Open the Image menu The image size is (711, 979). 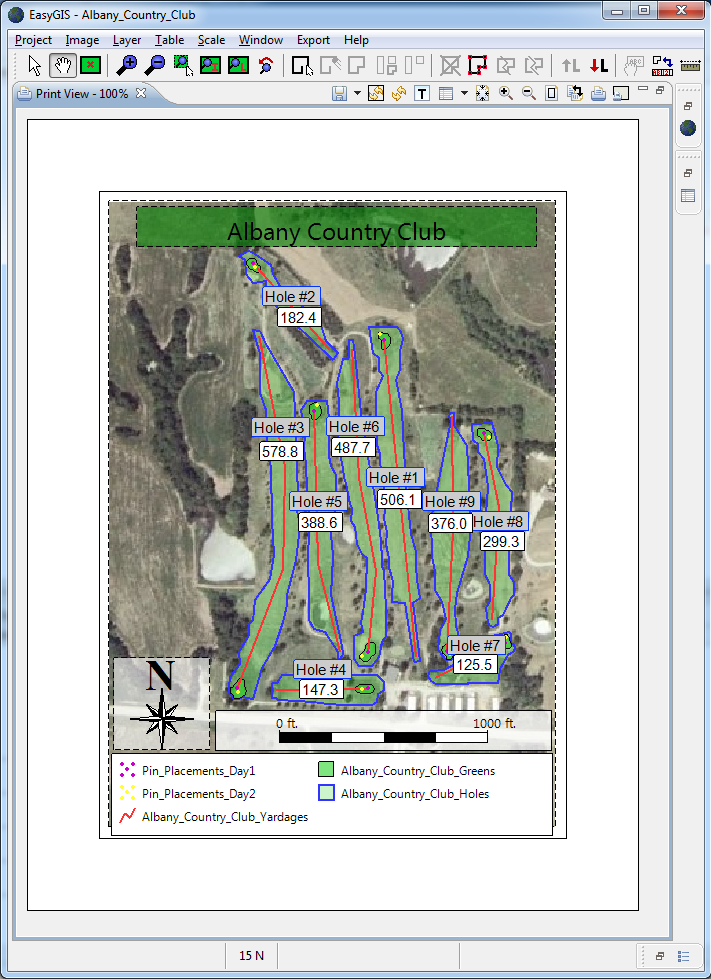pyautogui.click(x=82, y=40)
